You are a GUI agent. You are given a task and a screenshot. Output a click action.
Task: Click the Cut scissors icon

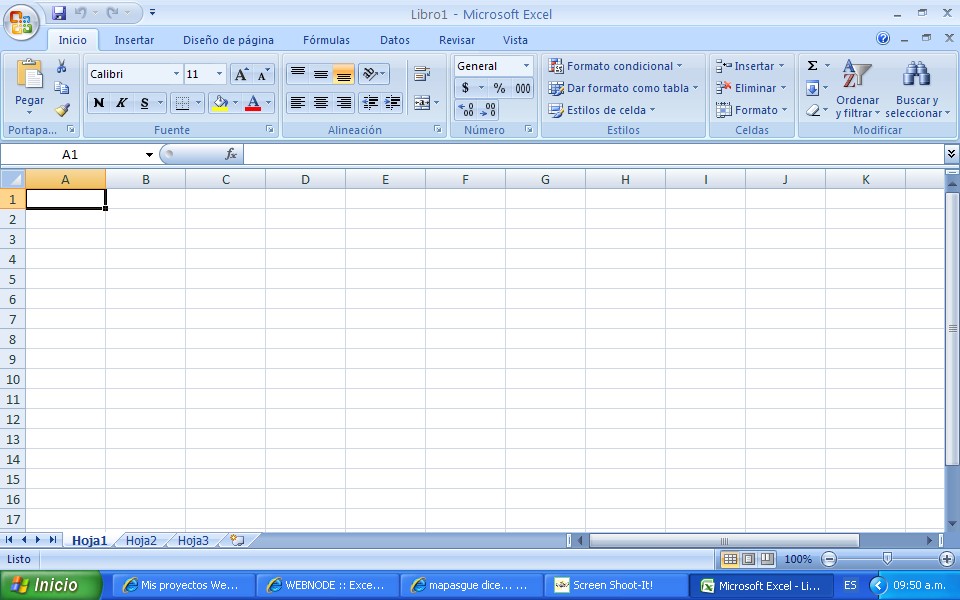click(62, 66)
